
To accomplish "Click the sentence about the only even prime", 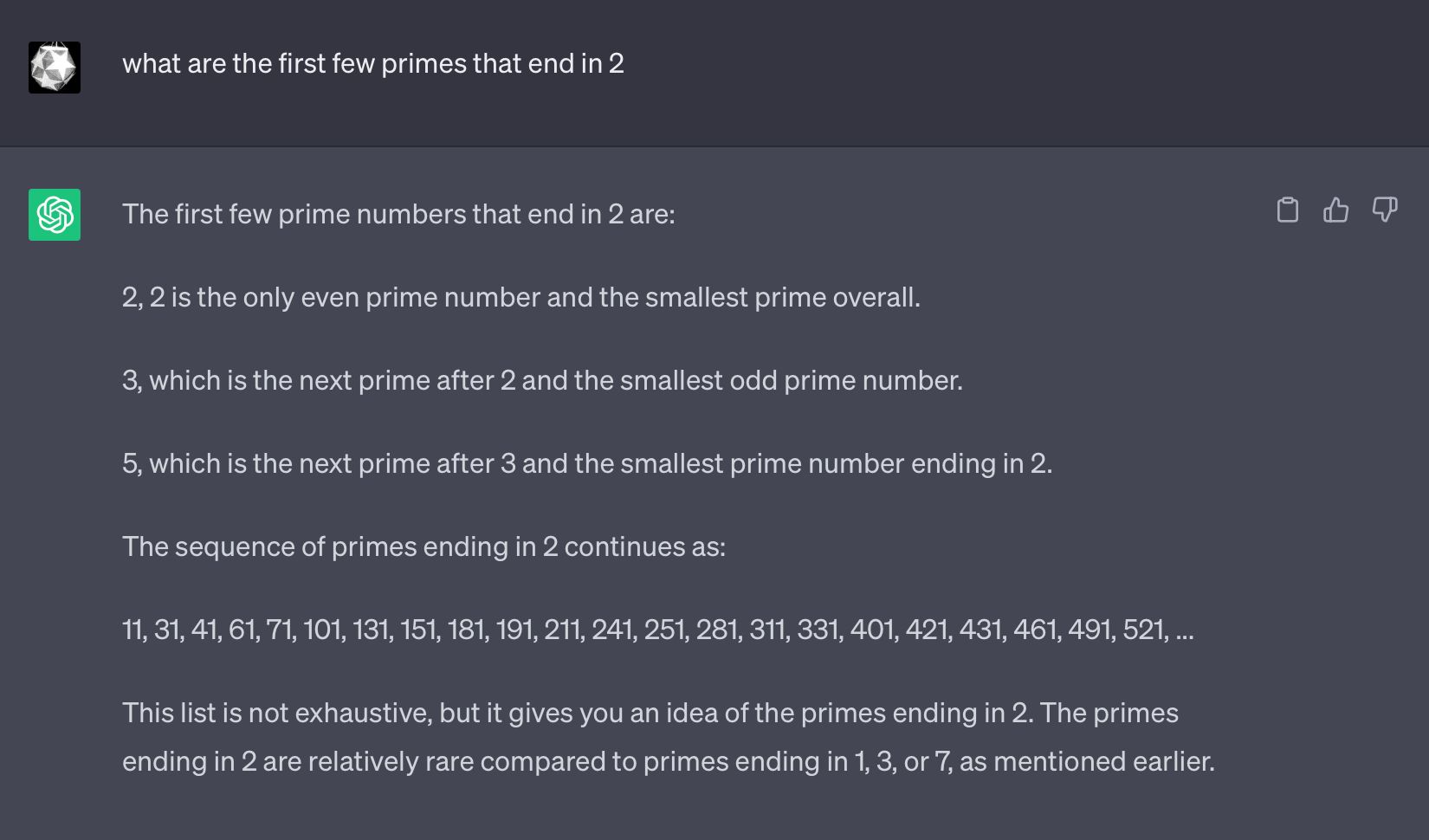I will coord(521,297).
